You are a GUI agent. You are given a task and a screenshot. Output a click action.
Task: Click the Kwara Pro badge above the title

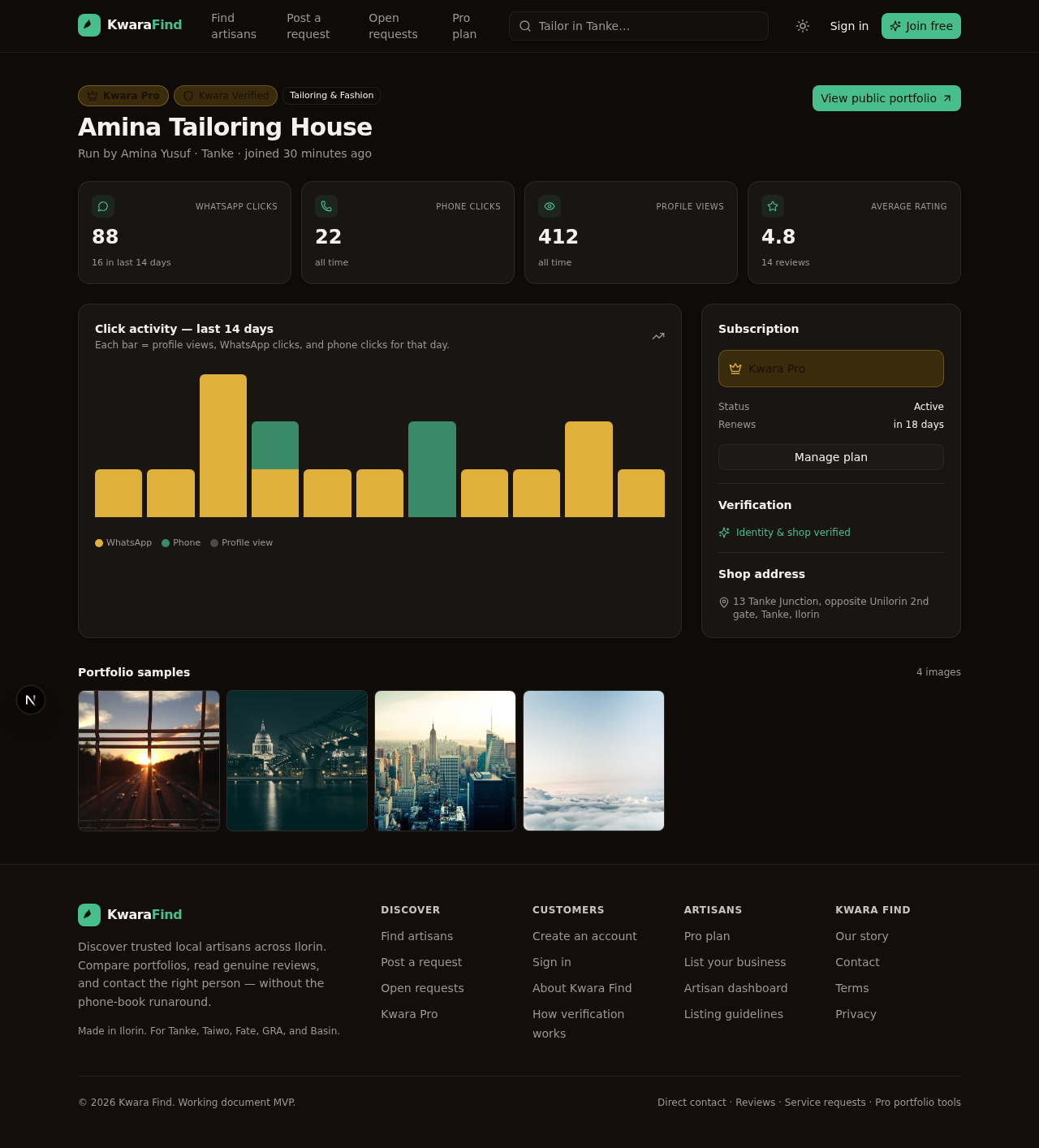(x=123, y=96)
